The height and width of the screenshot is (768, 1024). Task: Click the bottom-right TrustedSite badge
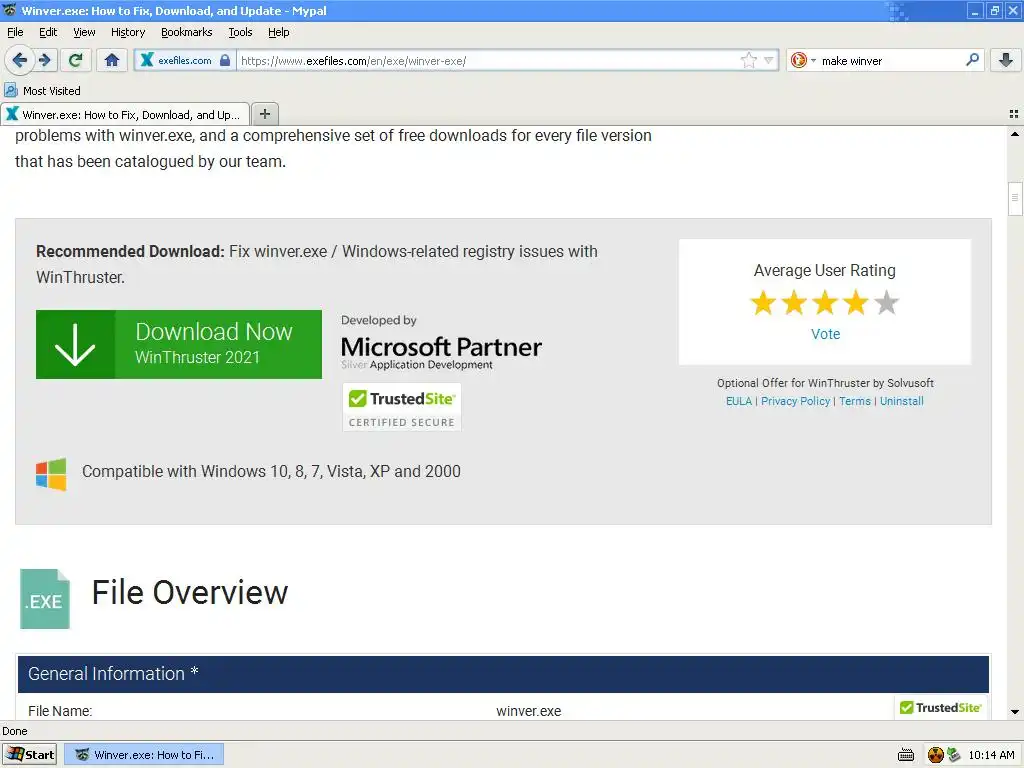(940, 707)
